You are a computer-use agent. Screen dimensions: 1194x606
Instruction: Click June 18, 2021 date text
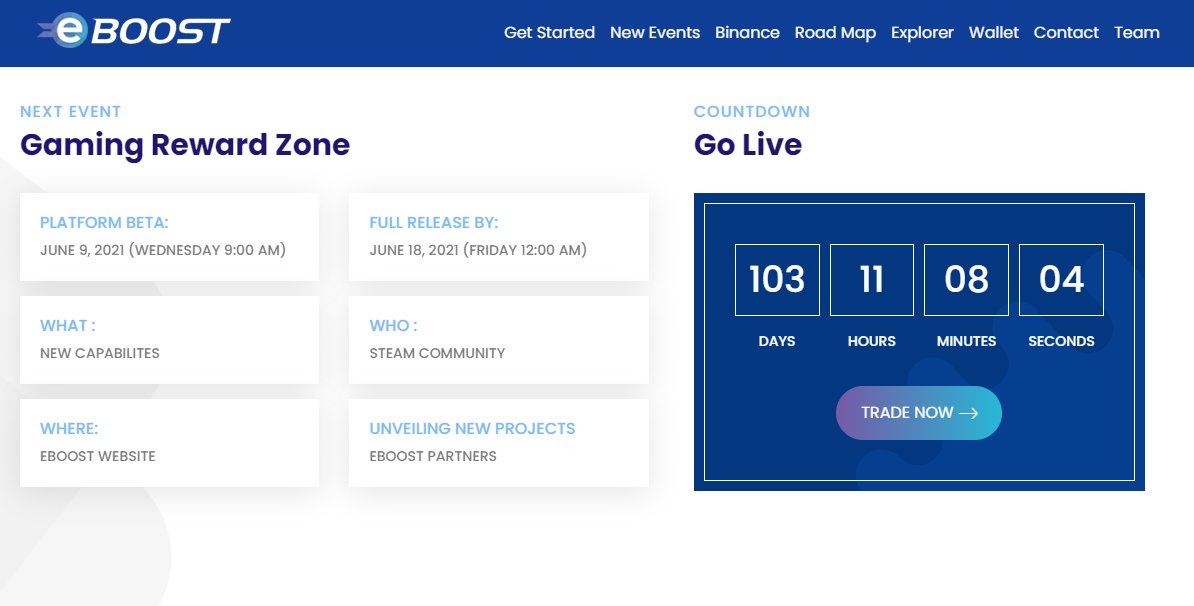coord(478,250)
